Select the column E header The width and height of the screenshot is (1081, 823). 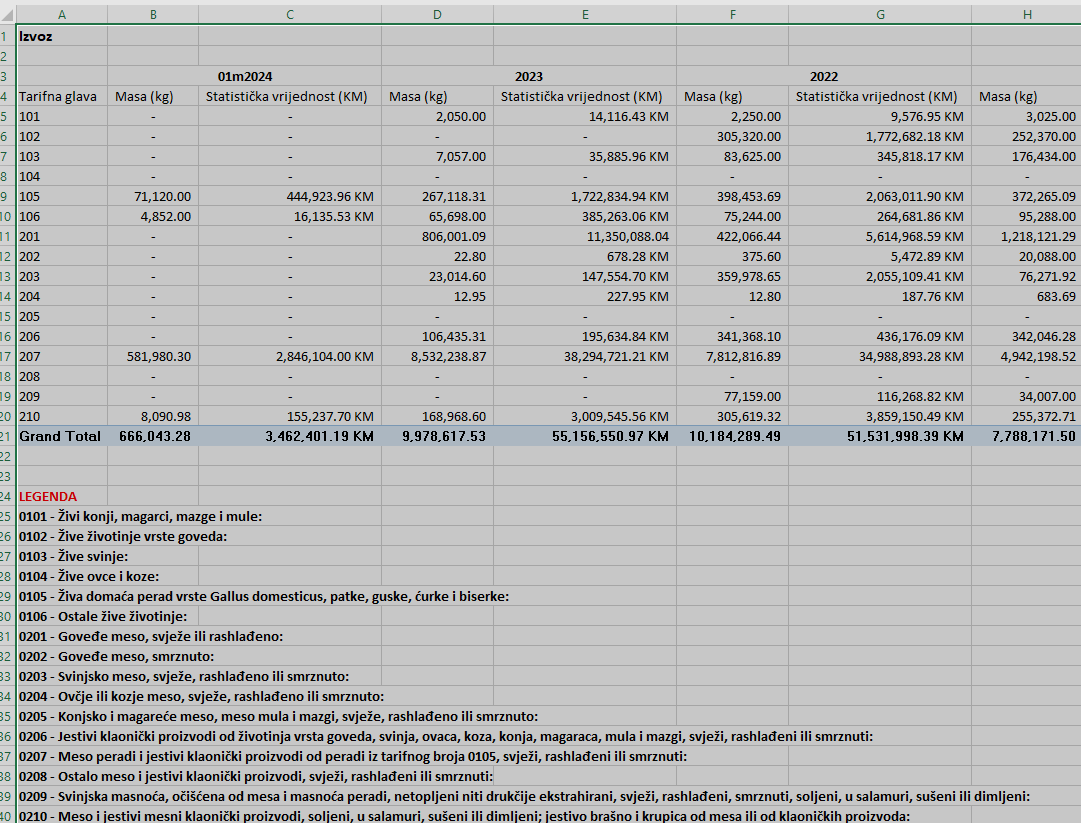coord(584,14)
